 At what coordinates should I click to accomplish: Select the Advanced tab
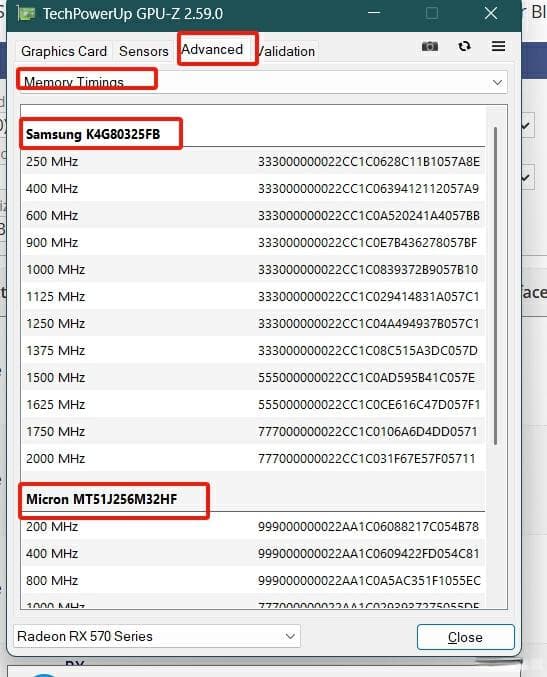(x=212, y=50)
